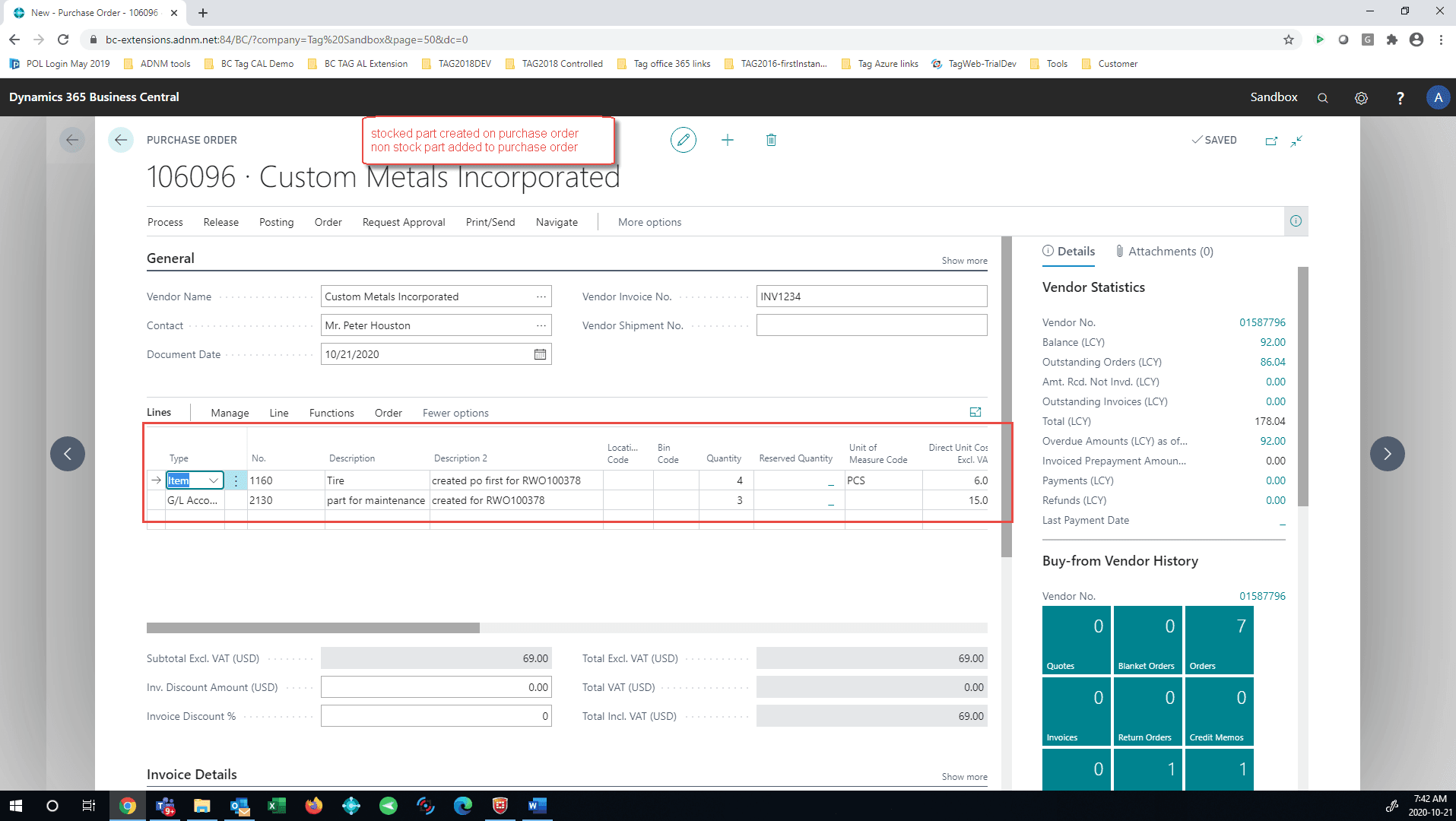Reload the browser page
The width and height of the screenshot is (1456, 821).
pos(63,40)
